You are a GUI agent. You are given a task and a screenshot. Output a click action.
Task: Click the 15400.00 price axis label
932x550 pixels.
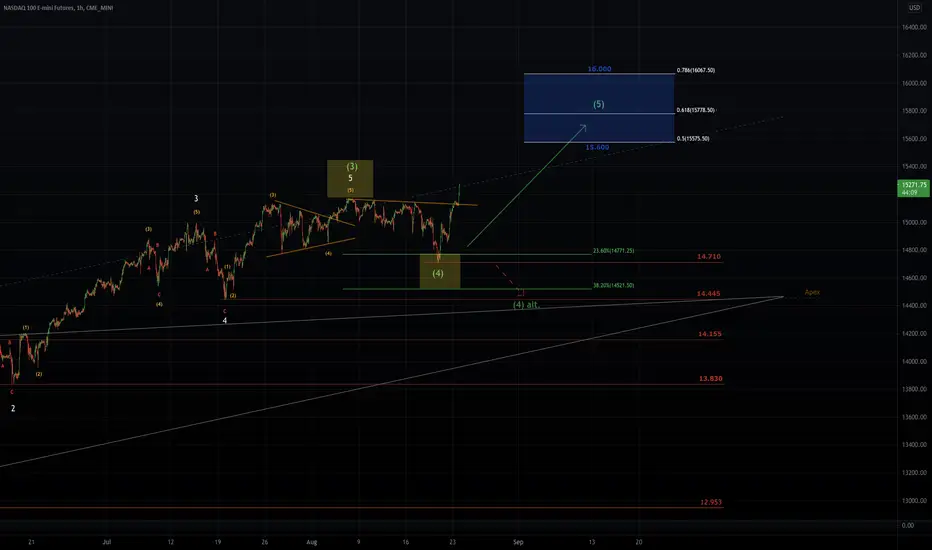914,166
